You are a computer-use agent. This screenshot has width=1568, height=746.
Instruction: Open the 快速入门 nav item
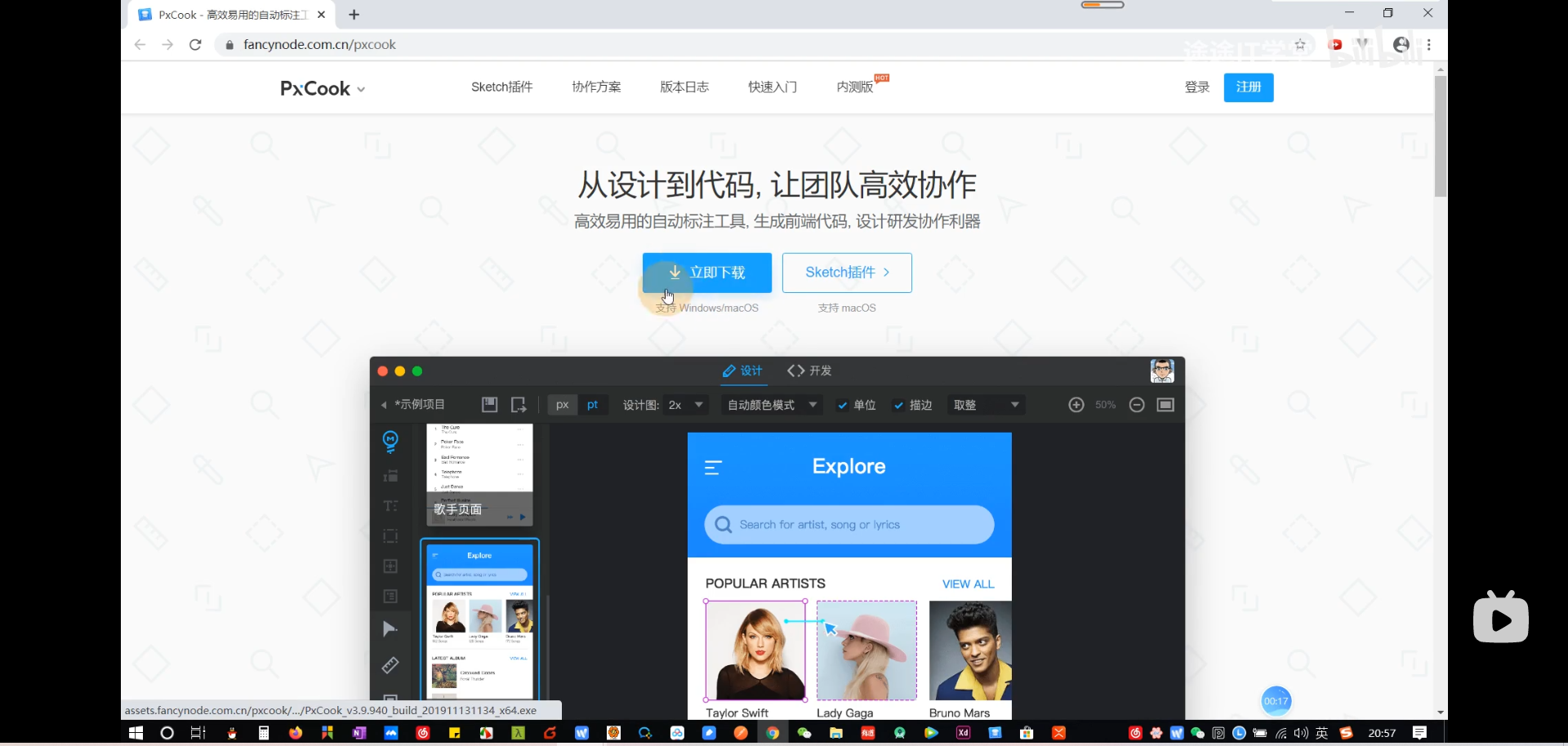click(x=773, y=87)
